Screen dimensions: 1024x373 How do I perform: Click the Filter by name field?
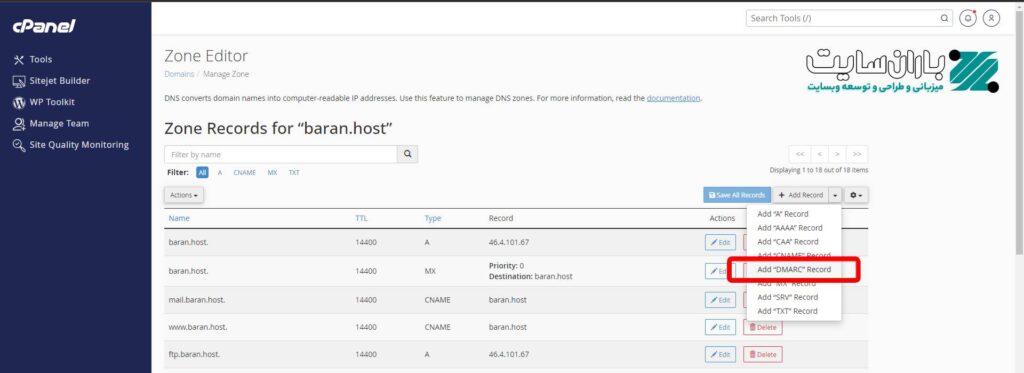(281, 155)
